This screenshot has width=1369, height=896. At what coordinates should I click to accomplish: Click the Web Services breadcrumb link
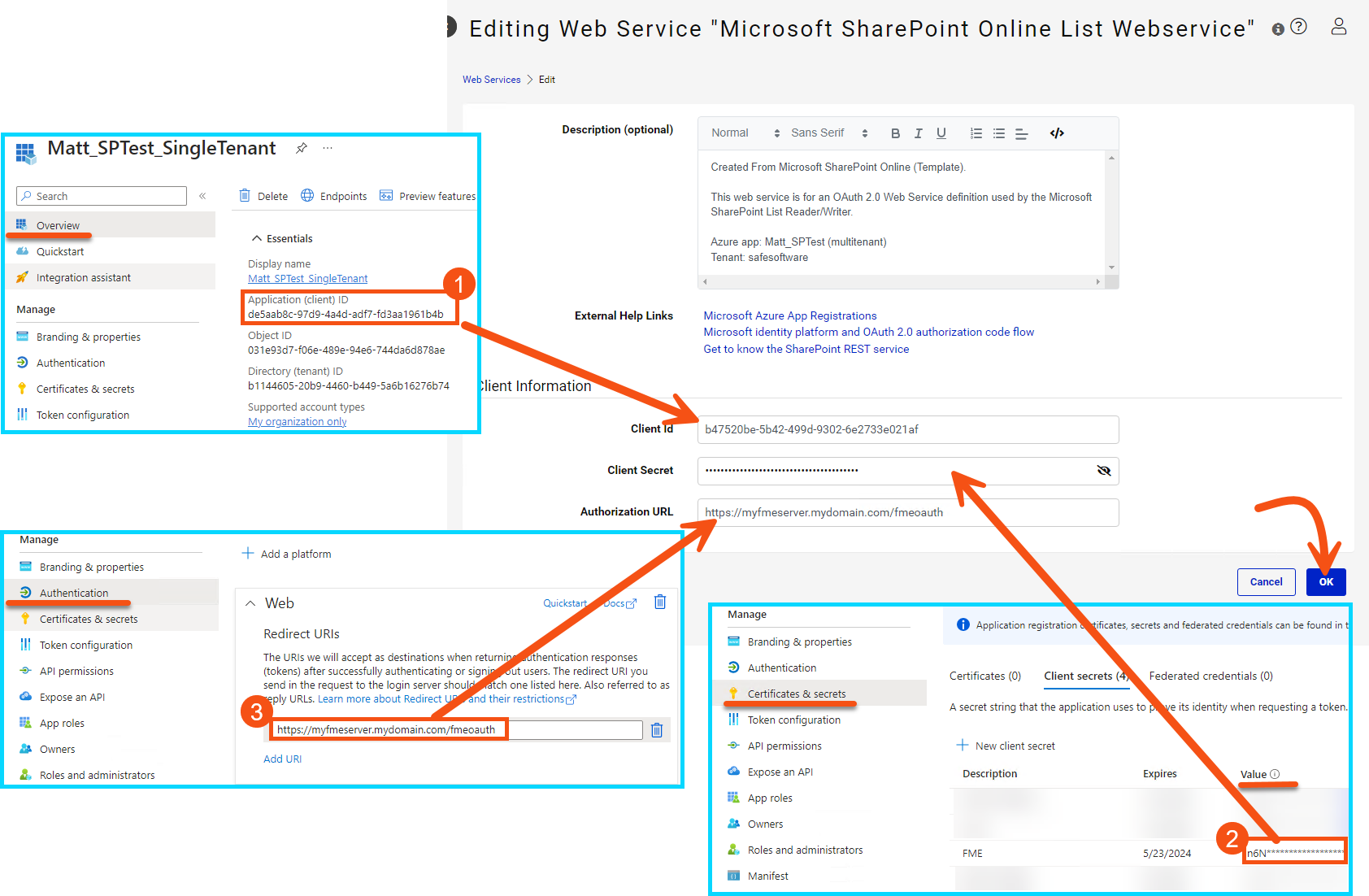(491, 80)
